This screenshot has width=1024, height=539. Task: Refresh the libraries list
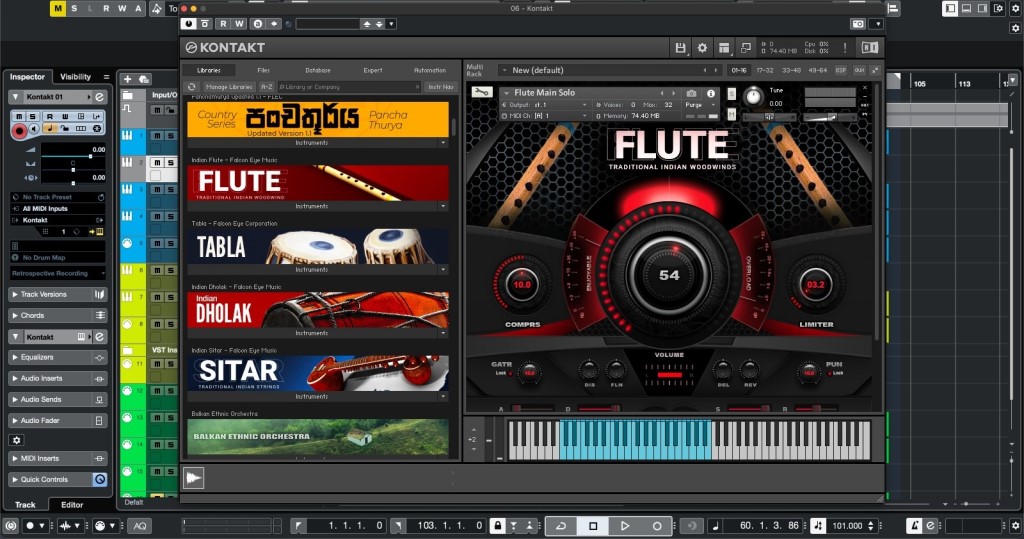[191, 86]
